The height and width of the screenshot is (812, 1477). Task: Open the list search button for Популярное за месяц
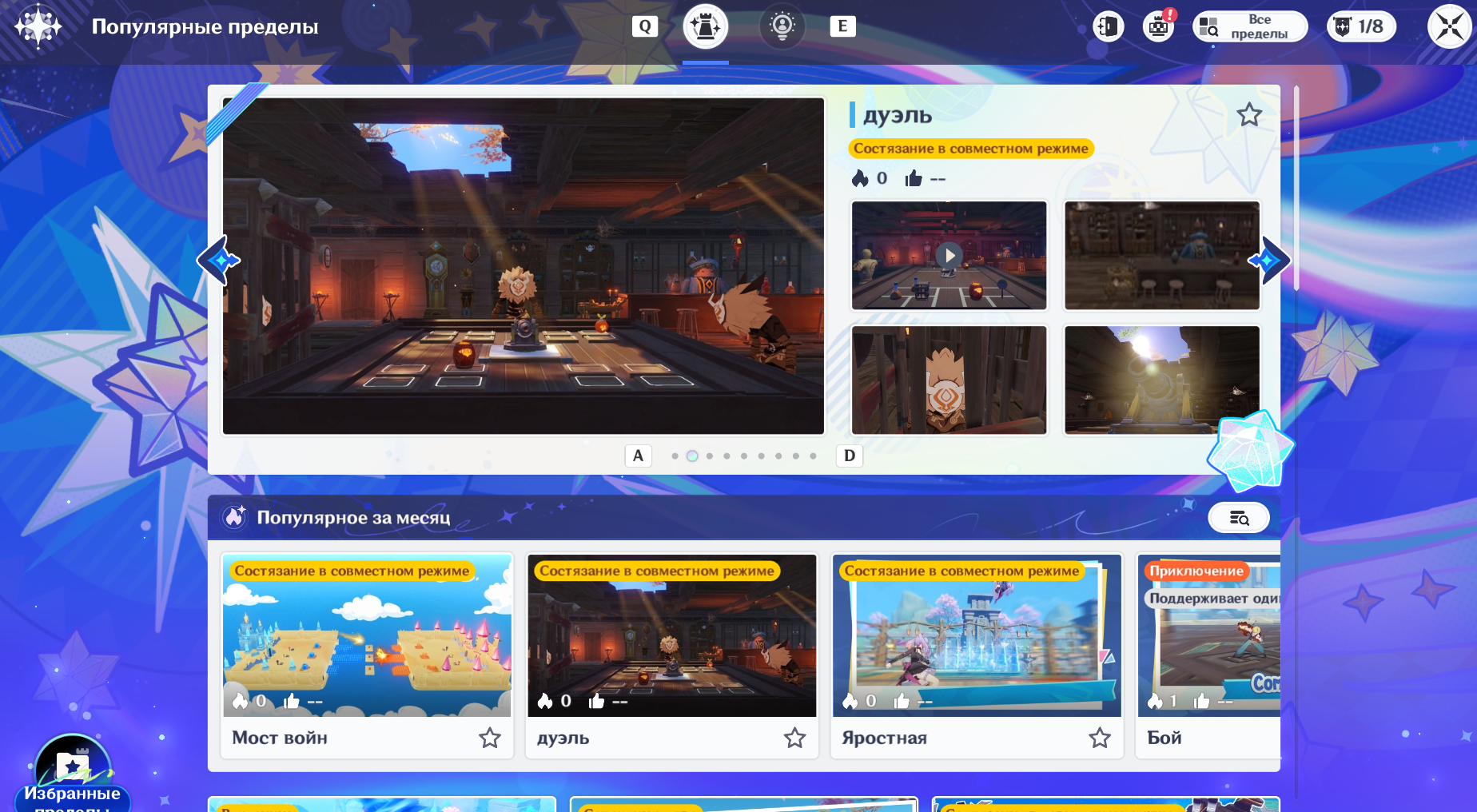tap(1239, 518)
